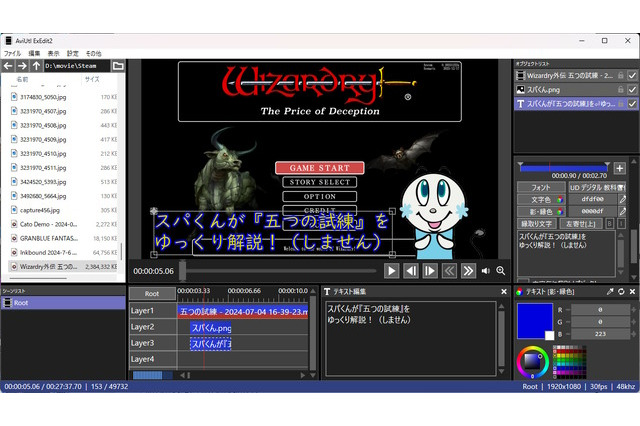Pick text color with 文字色 eyedropper
Viewport: 640px width, 426px height.
(x=622, y=200)
